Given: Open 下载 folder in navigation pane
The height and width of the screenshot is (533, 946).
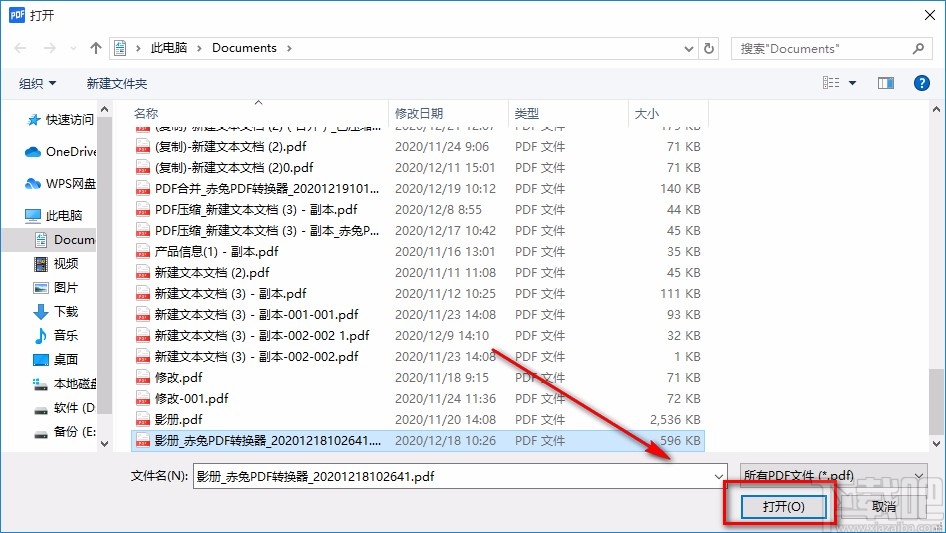Looking at the screenshot, I should (x=56, y=311).
